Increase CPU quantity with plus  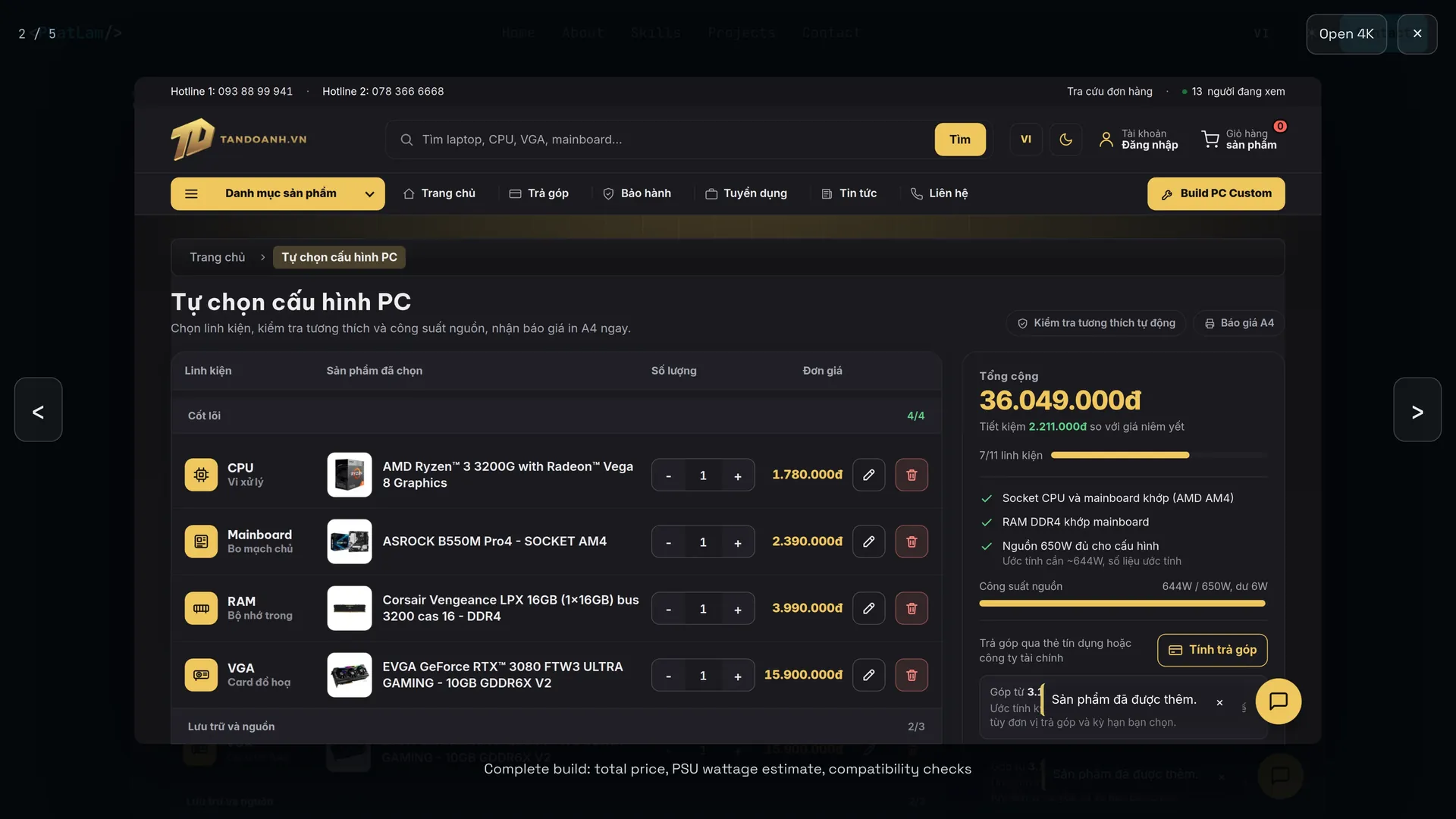pyautogui.click(x=738, y=476)
